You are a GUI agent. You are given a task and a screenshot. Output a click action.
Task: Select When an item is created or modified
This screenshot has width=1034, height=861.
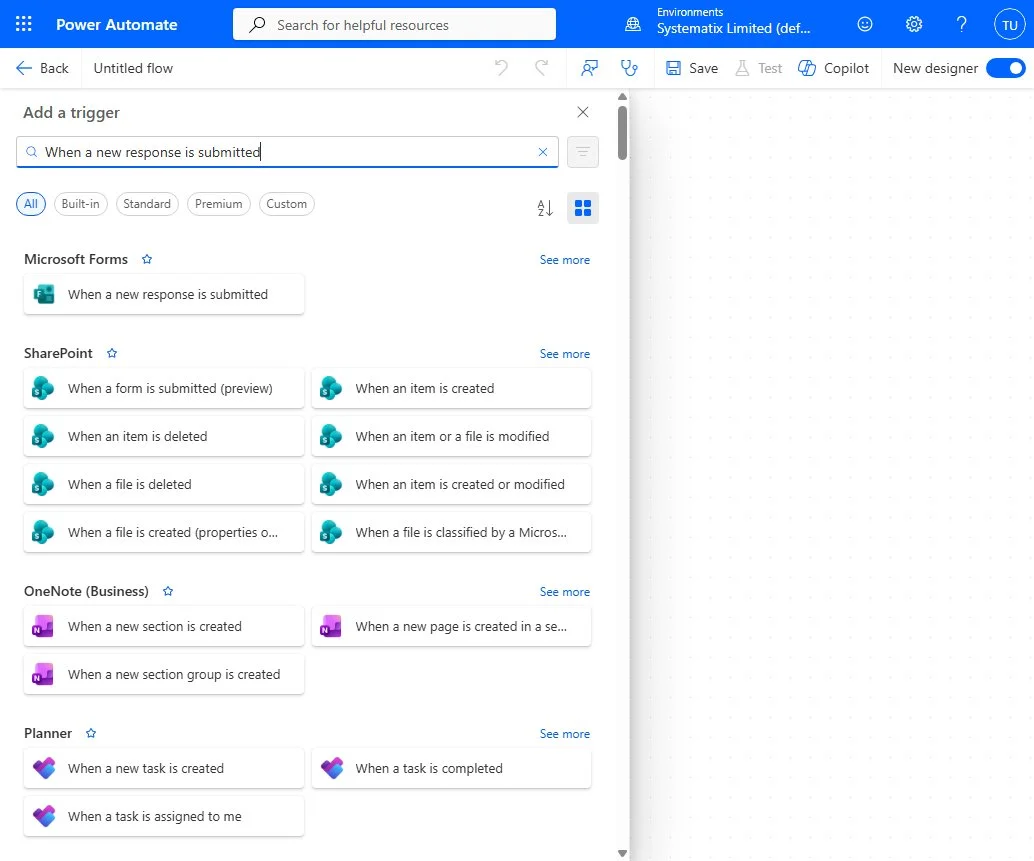(451, 485)
